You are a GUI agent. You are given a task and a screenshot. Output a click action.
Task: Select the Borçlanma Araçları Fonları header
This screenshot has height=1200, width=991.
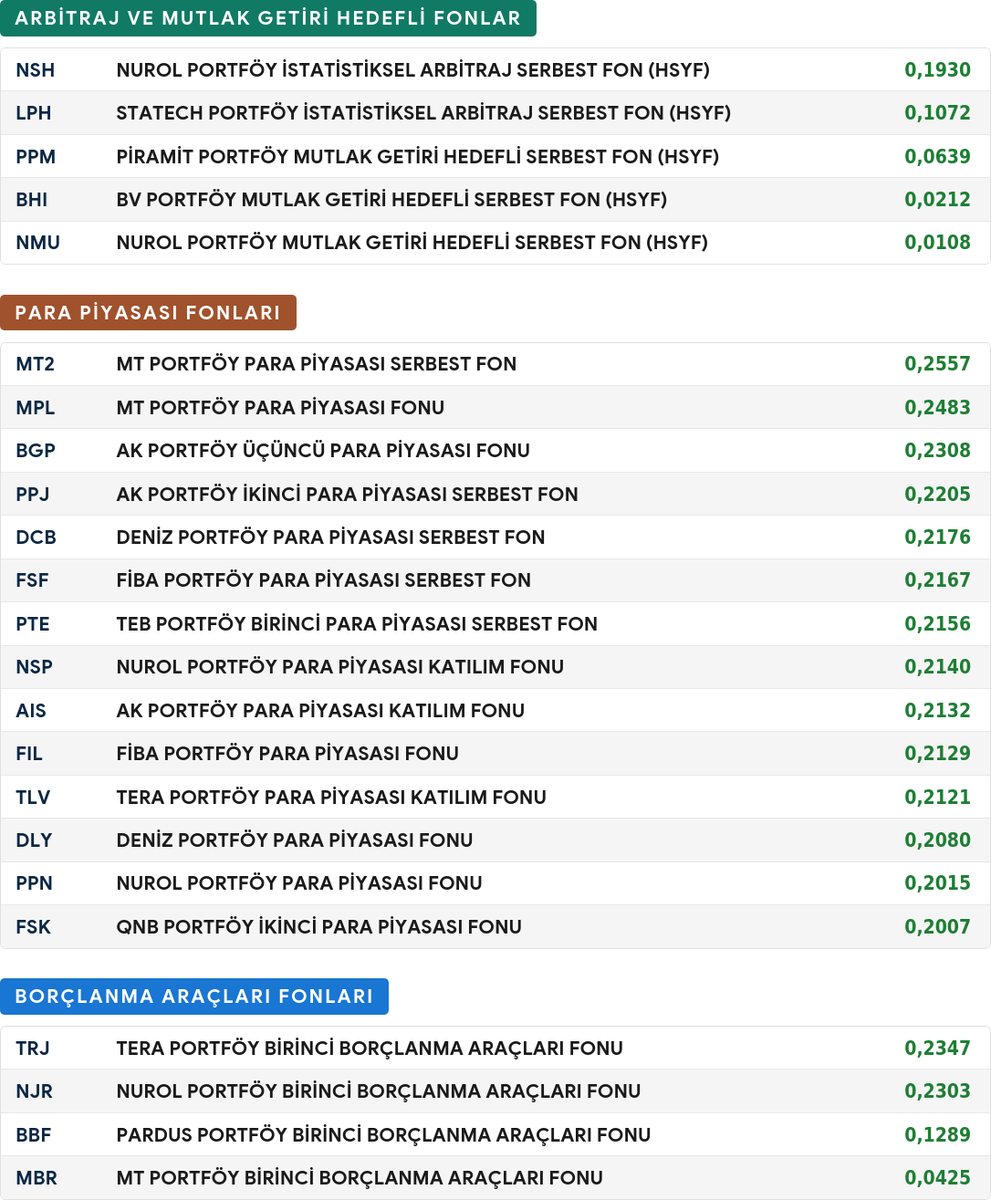coord(194,996)
